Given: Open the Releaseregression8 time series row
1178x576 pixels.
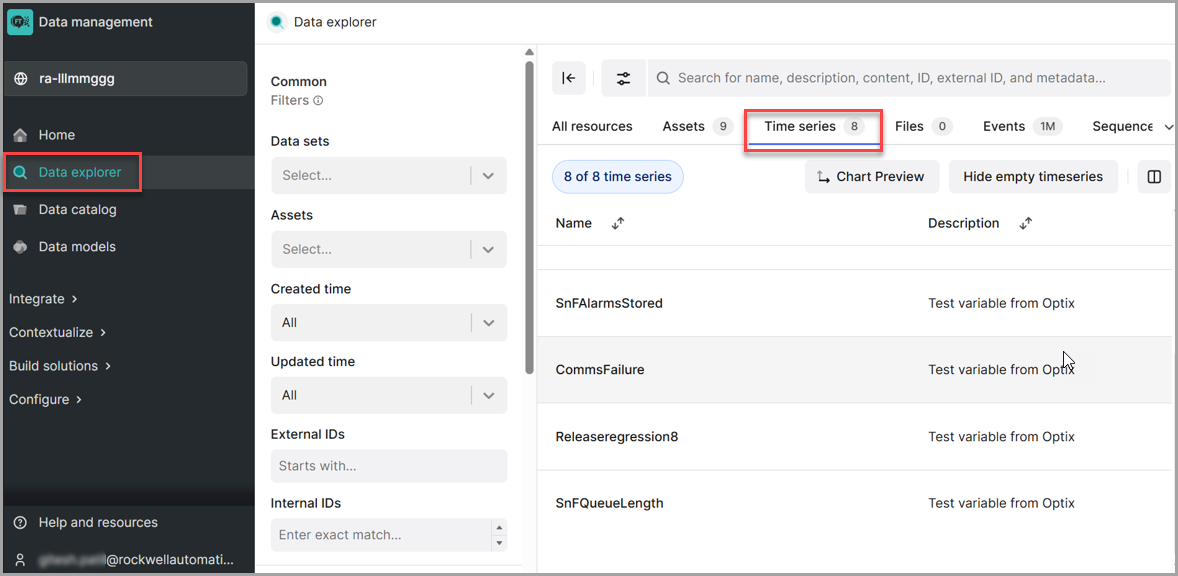Looking at the screenshot, I should pos(854,436).
